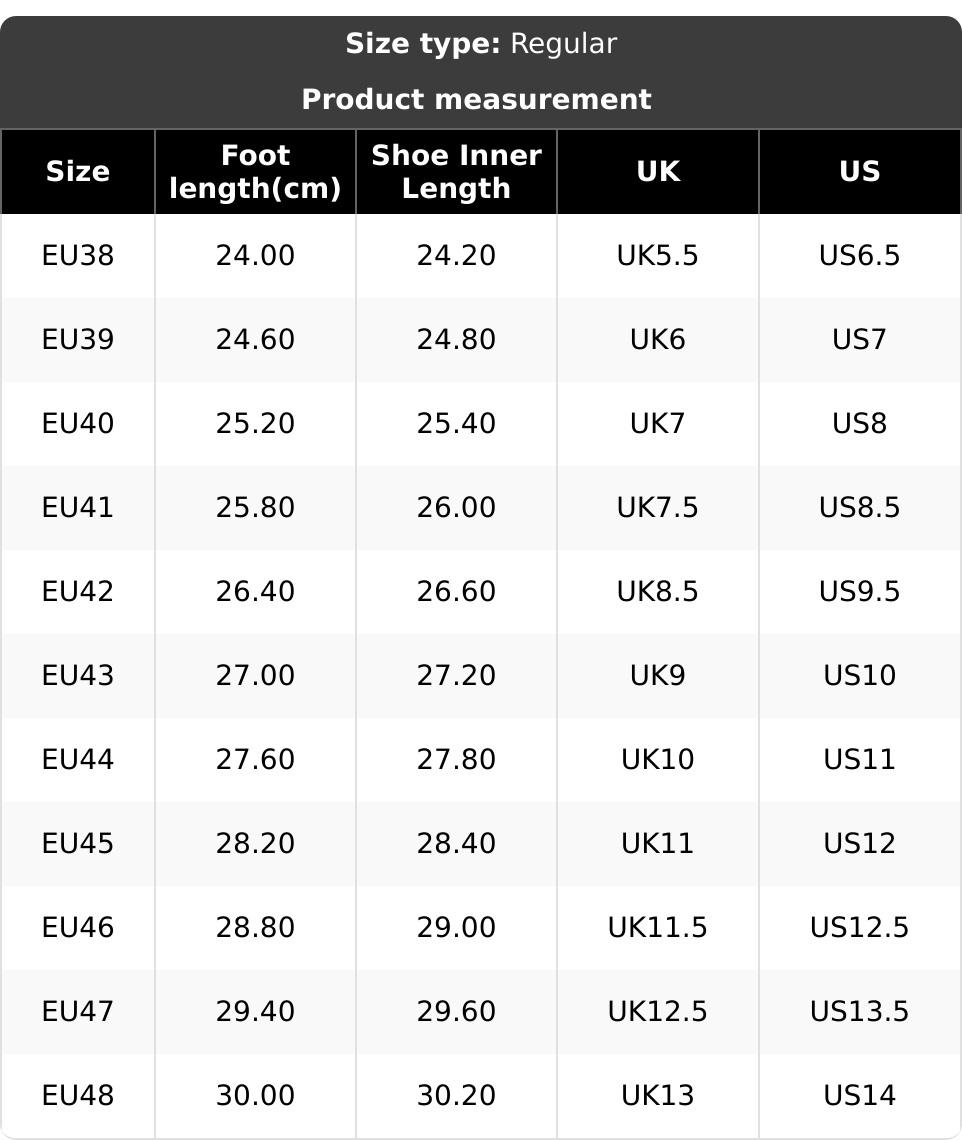Viewport: 962px width, 1140px height.
Task: Click the Size column header
Action: 78,172
